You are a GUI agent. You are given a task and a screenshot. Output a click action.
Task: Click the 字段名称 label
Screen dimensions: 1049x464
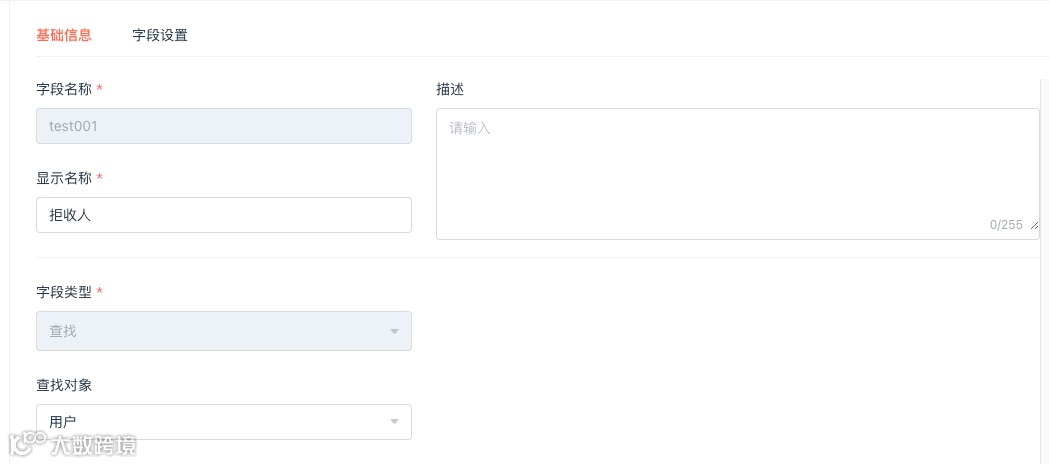coord(64,89)
